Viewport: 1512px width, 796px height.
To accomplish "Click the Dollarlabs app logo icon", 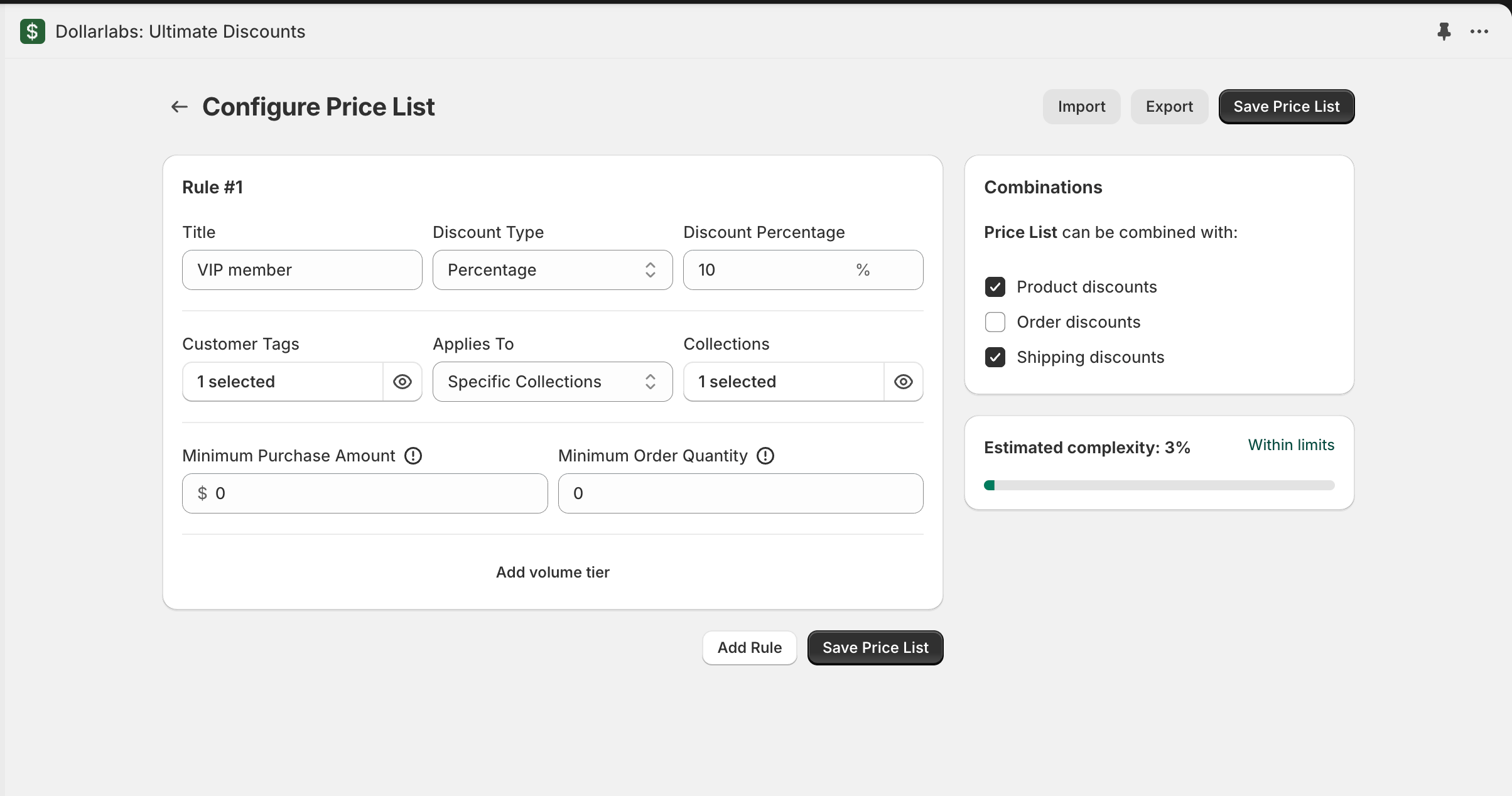I will (x=33, y=31).
